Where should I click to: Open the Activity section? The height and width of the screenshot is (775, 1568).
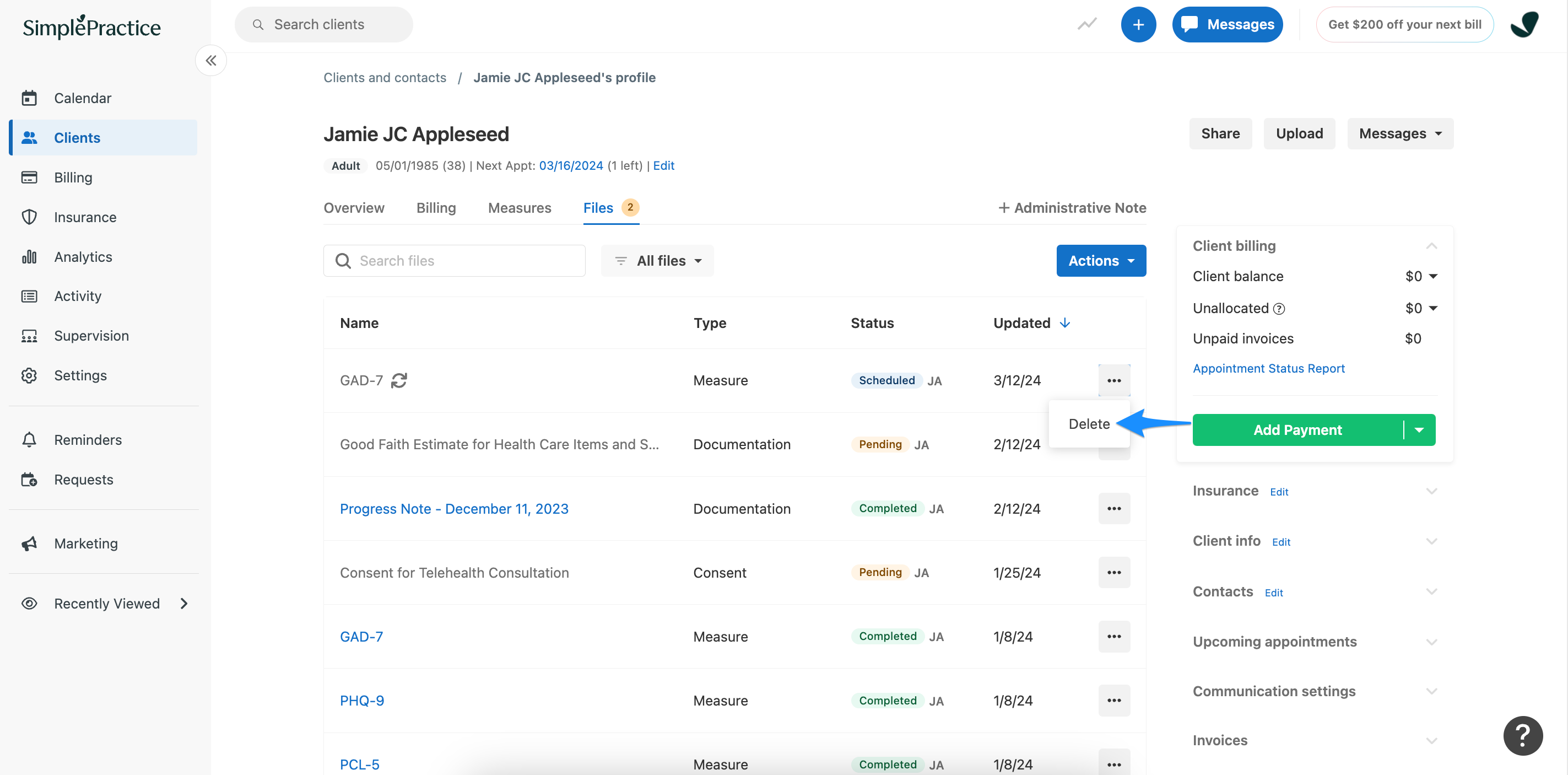[77, 296]
